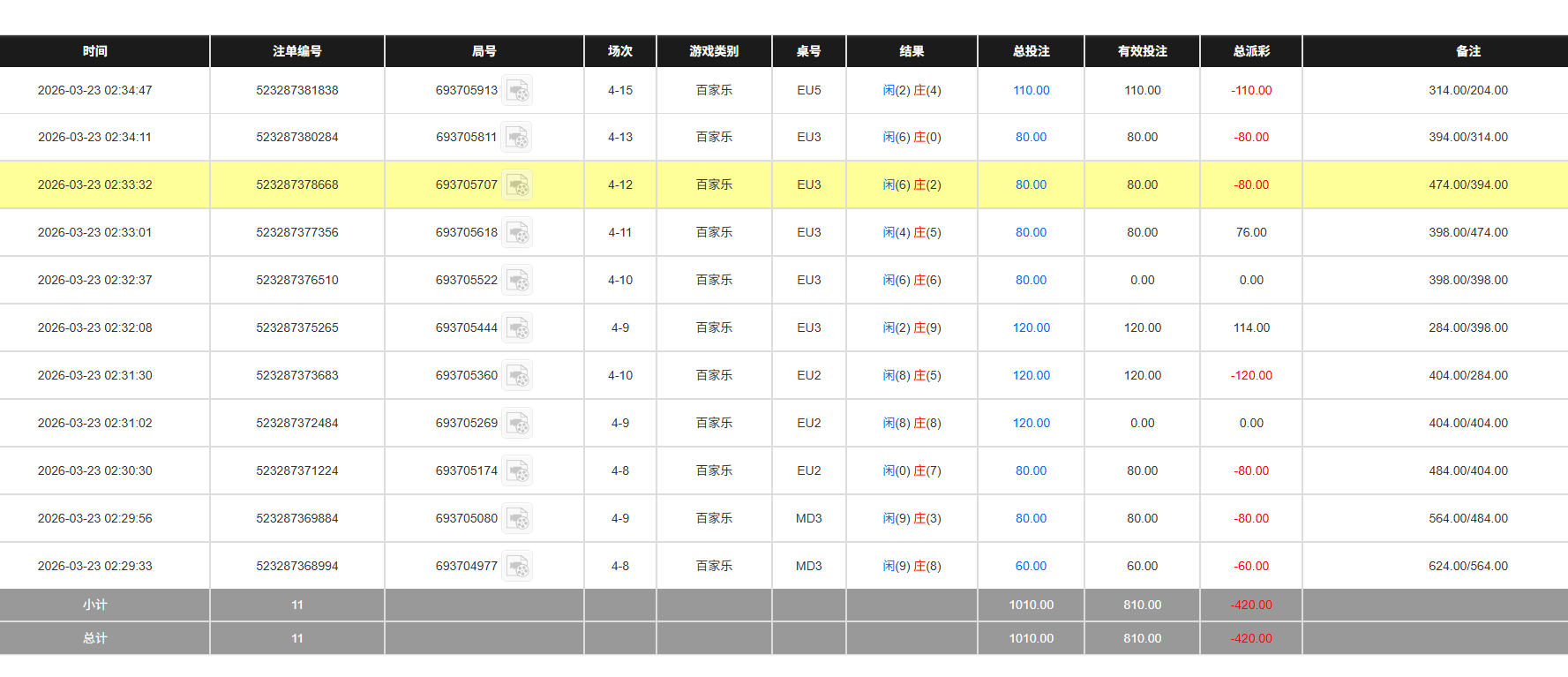This screenshot has width=1568, height=677.
Task: Click timestamp 2026-03-23 02:33:32
Action: 95,184
